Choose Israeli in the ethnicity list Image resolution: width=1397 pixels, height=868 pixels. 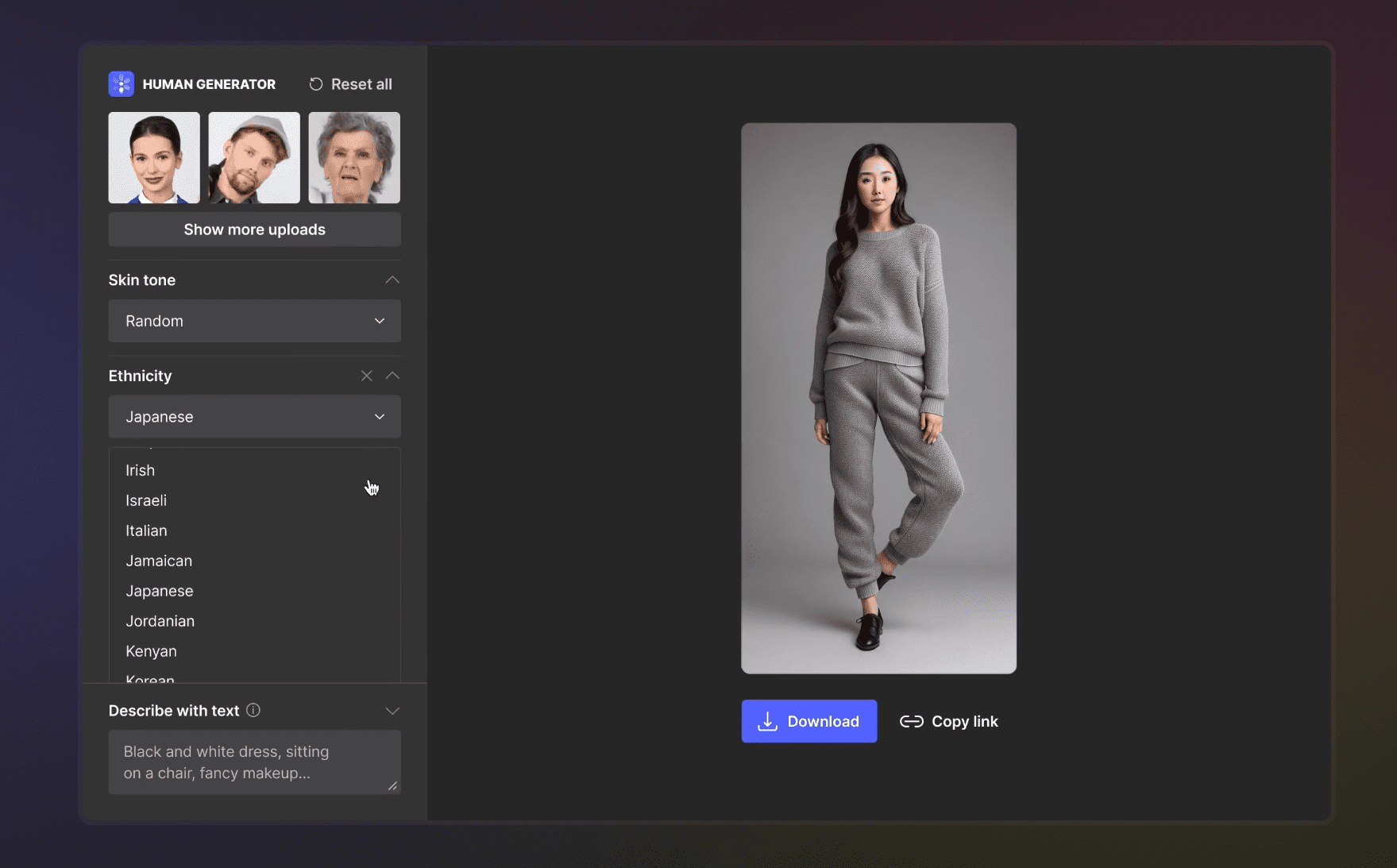tap(146, 500)
